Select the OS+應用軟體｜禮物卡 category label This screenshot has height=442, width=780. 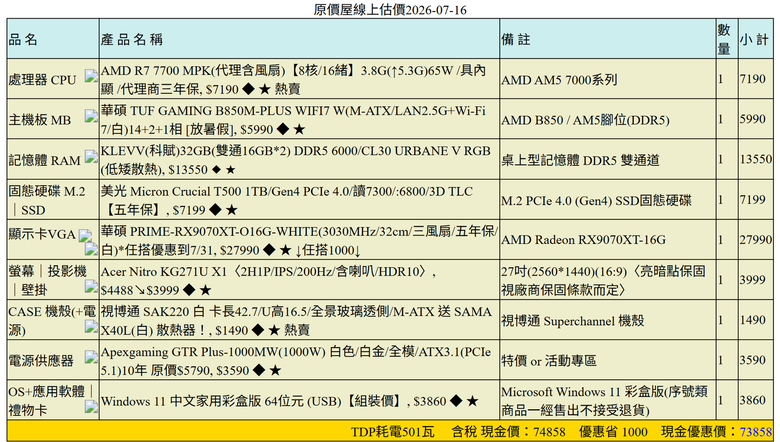[x=51, y=401]
